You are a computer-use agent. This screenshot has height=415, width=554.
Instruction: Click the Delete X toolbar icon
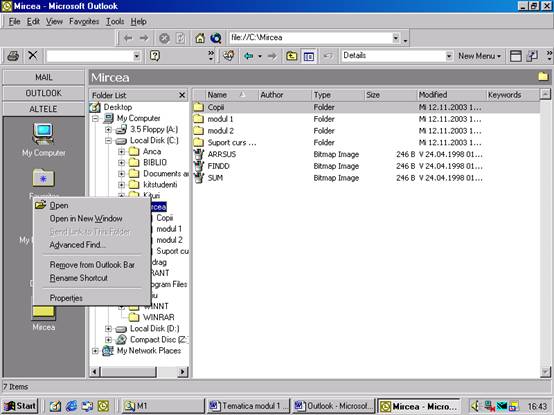click(x=33, y=55)
